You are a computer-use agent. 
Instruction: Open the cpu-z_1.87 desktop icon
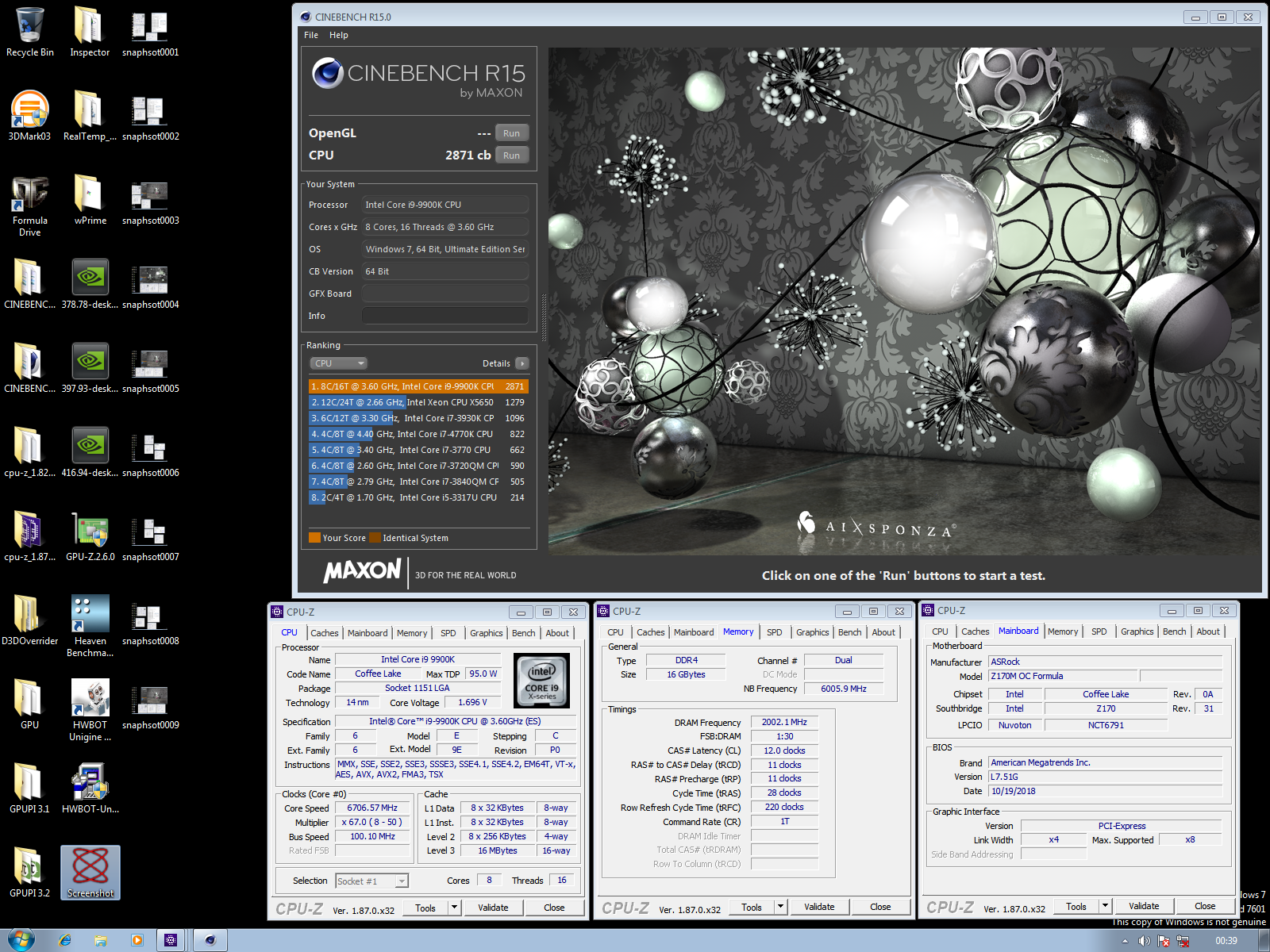30,536
